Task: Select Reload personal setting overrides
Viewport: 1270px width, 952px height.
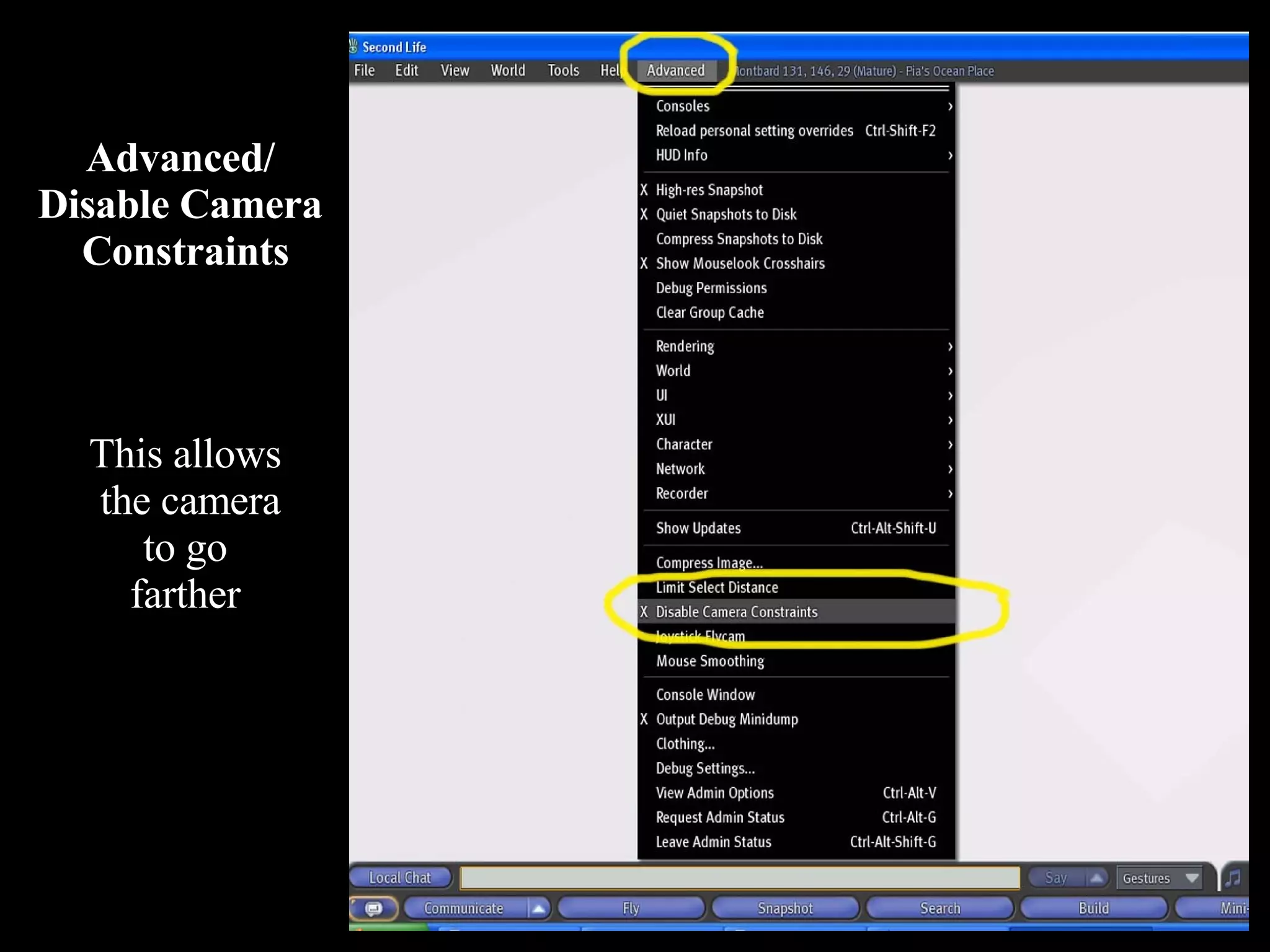Action: tap(796, 131)
